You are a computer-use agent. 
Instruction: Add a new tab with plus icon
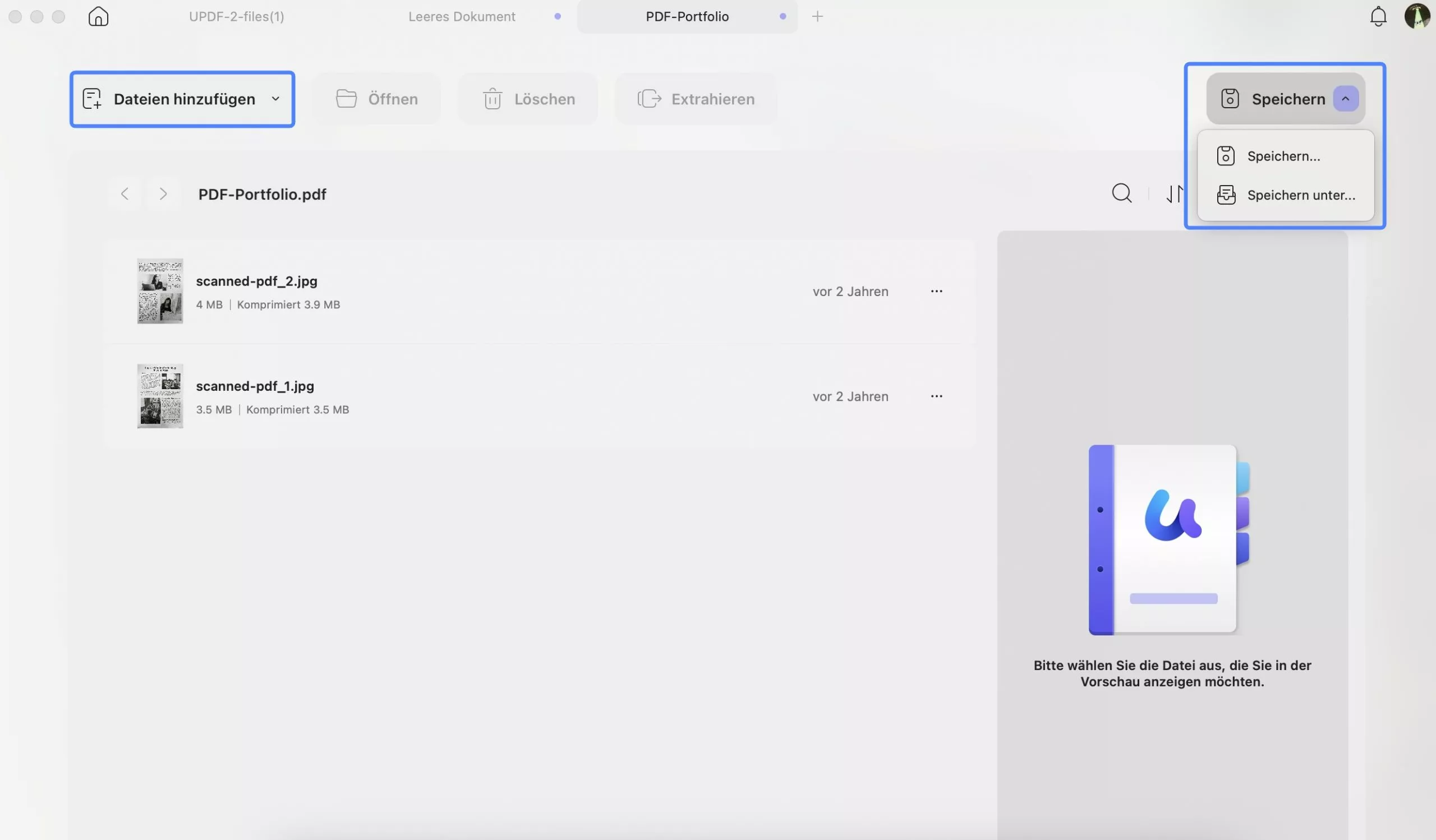(817, 16)
